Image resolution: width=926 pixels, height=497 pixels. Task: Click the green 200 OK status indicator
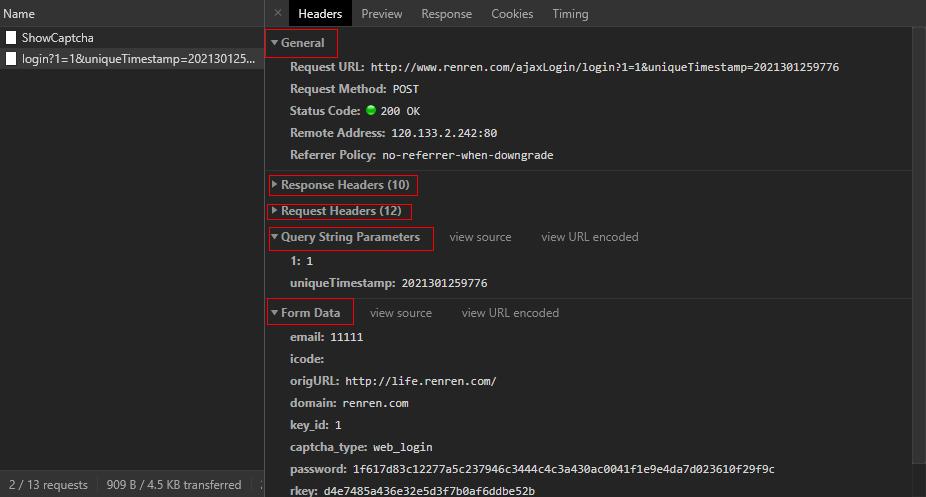371,111
